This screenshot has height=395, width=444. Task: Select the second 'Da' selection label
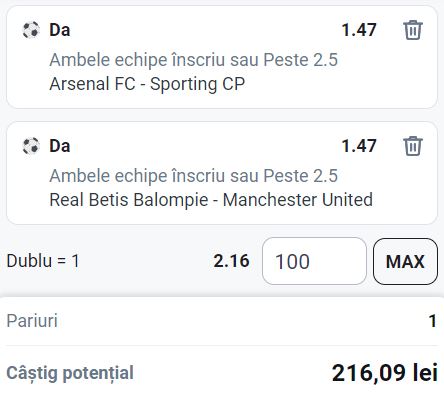tap(60, 146)
